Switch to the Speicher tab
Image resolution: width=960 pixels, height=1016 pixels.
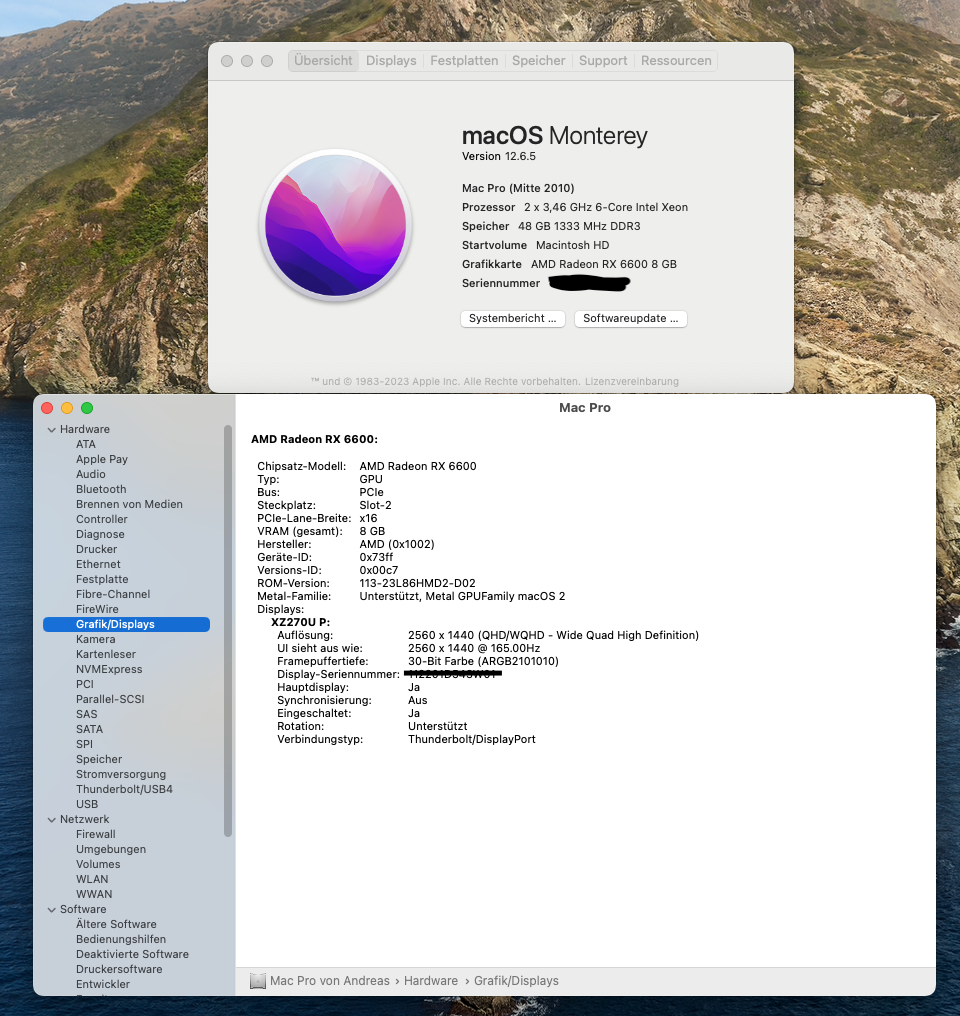click(538, 60)
